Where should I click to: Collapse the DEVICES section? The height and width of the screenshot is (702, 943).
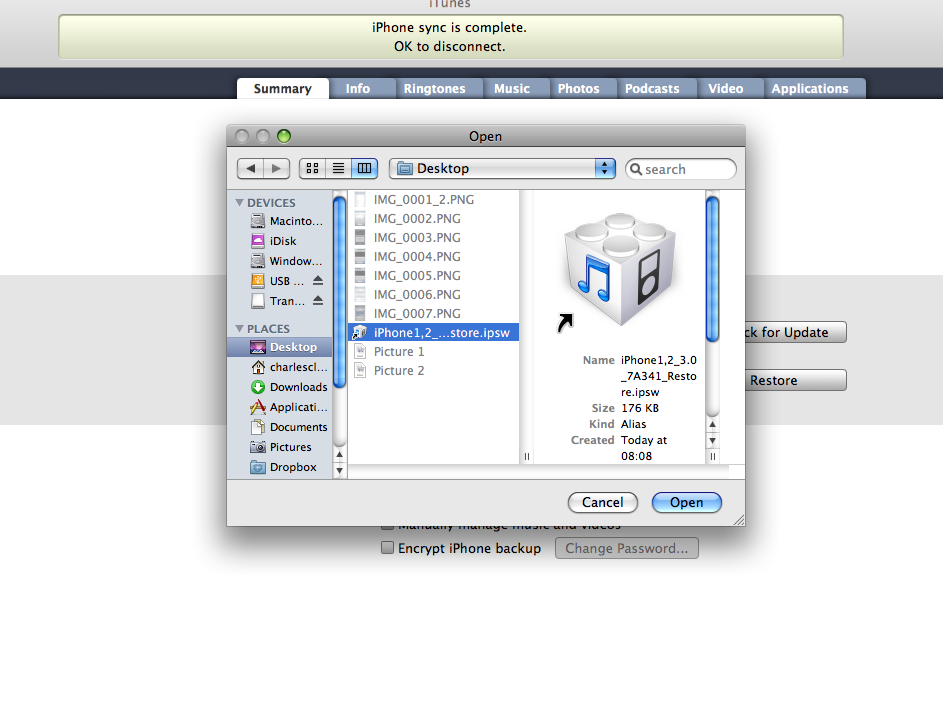pos(239,203)
